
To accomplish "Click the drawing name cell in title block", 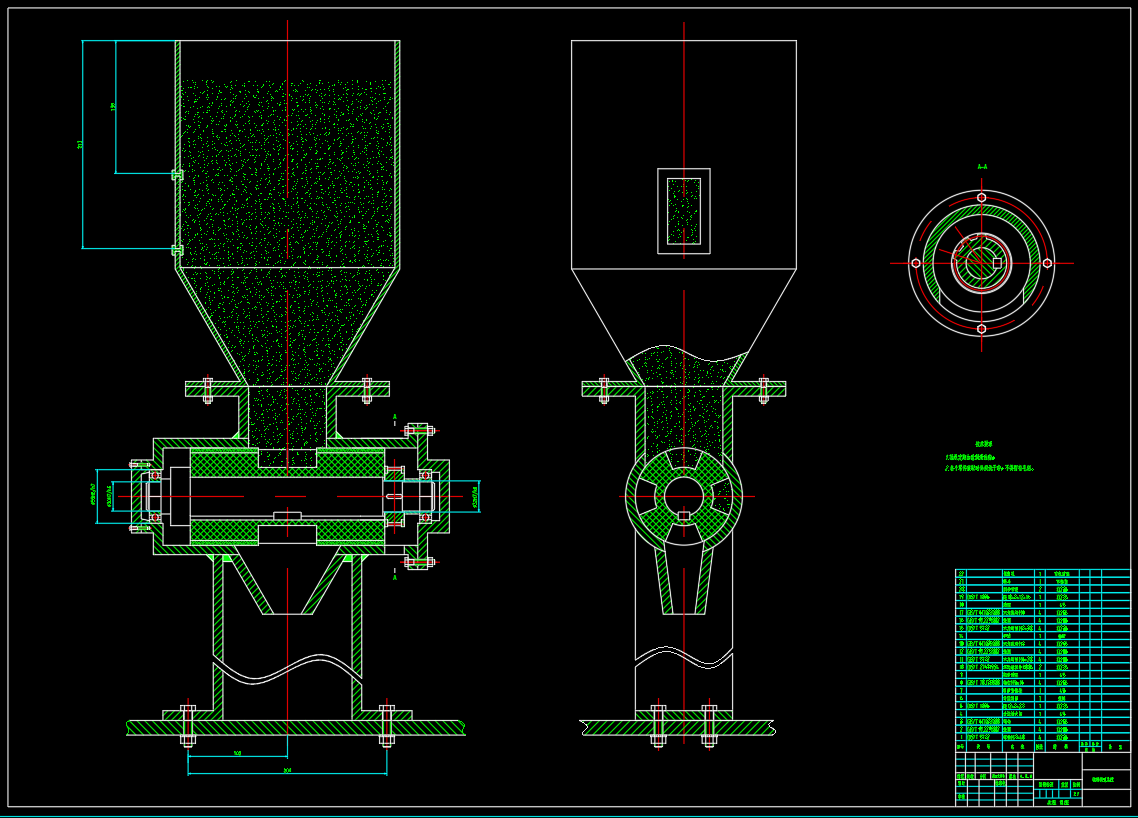I will (x=1106, y=779).
